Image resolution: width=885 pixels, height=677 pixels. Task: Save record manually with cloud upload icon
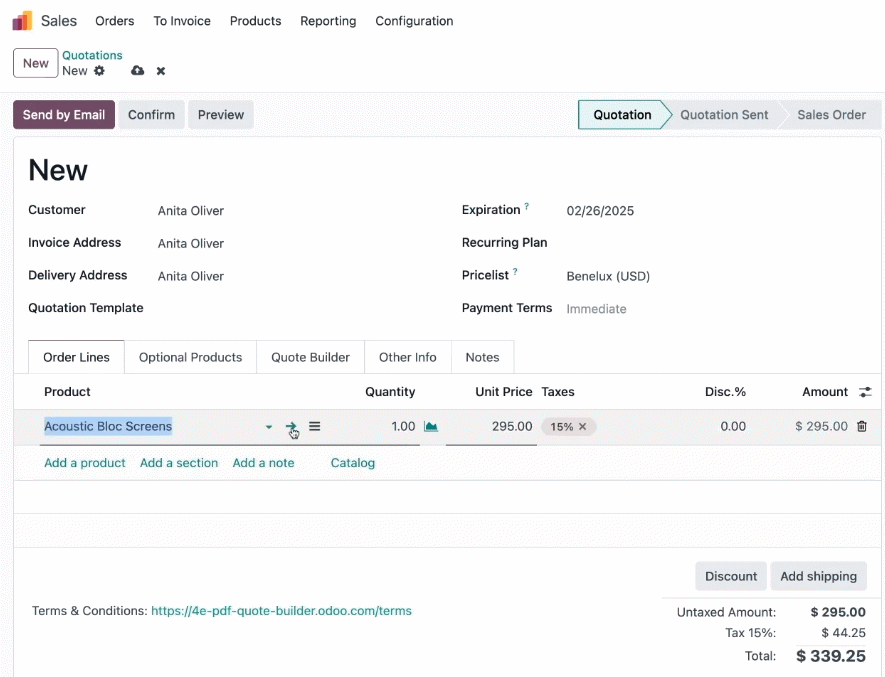click(137, 71)
